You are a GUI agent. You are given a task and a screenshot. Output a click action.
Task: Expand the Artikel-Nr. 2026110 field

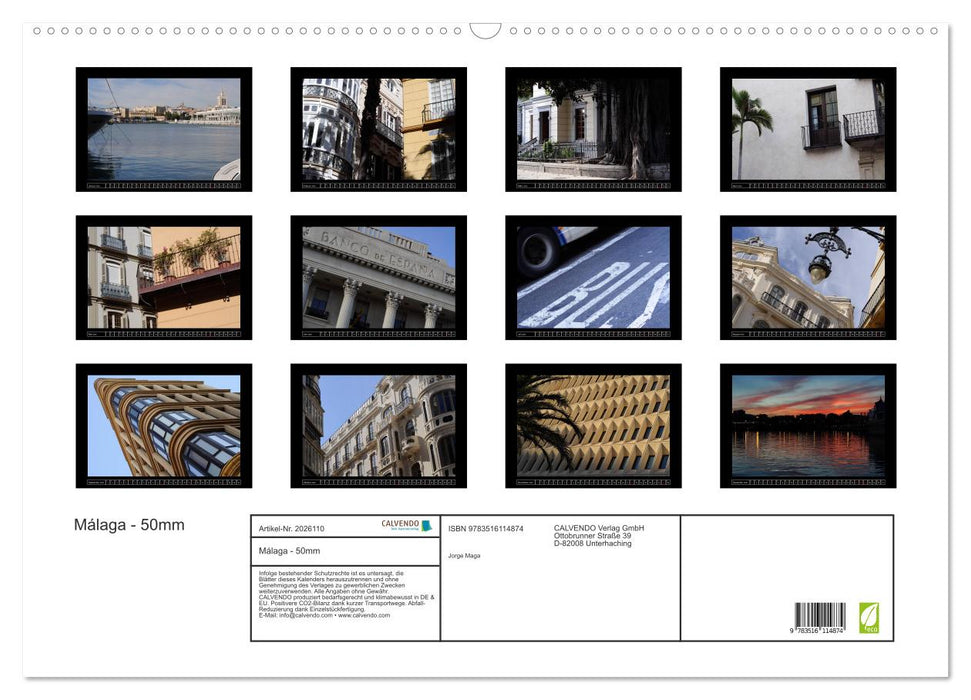292,529
